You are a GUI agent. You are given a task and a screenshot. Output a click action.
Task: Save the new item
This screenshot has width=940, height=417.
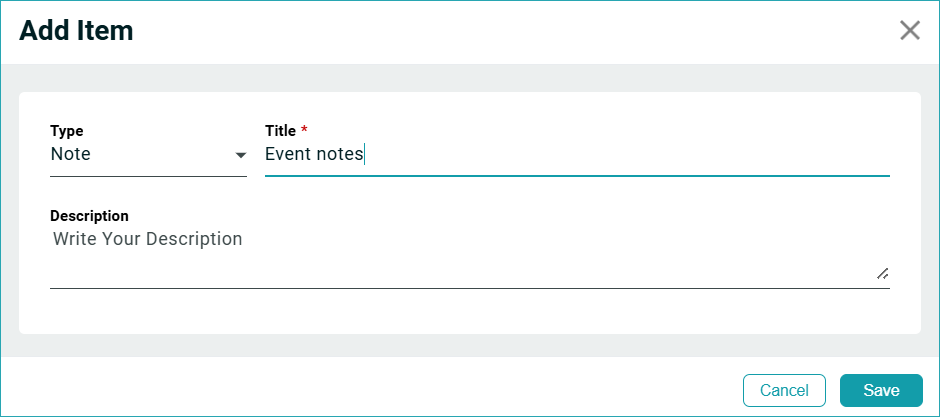tap(881, 390)
